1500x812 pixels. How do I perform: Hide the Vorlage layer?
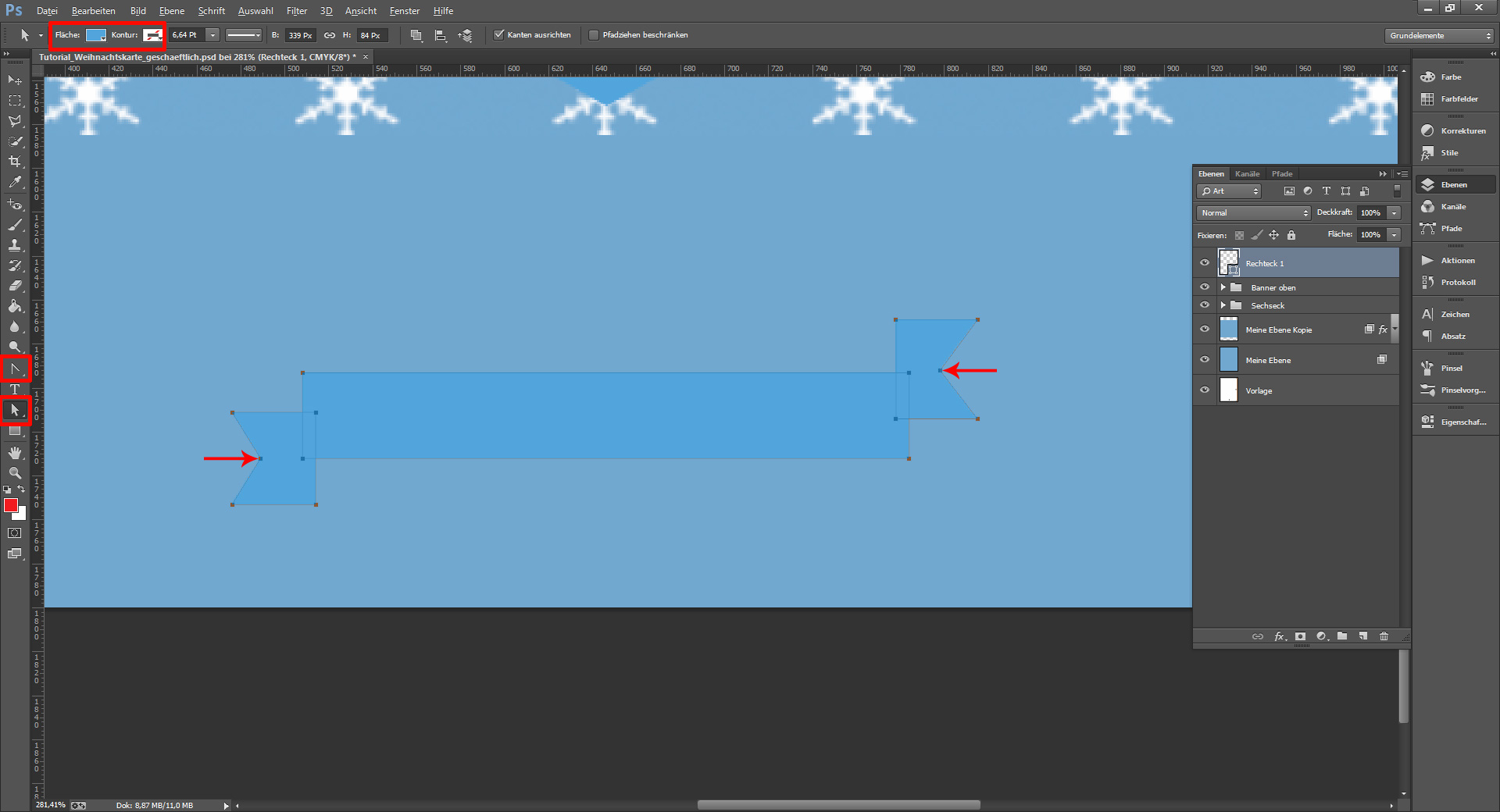[x=1204, y=390]
